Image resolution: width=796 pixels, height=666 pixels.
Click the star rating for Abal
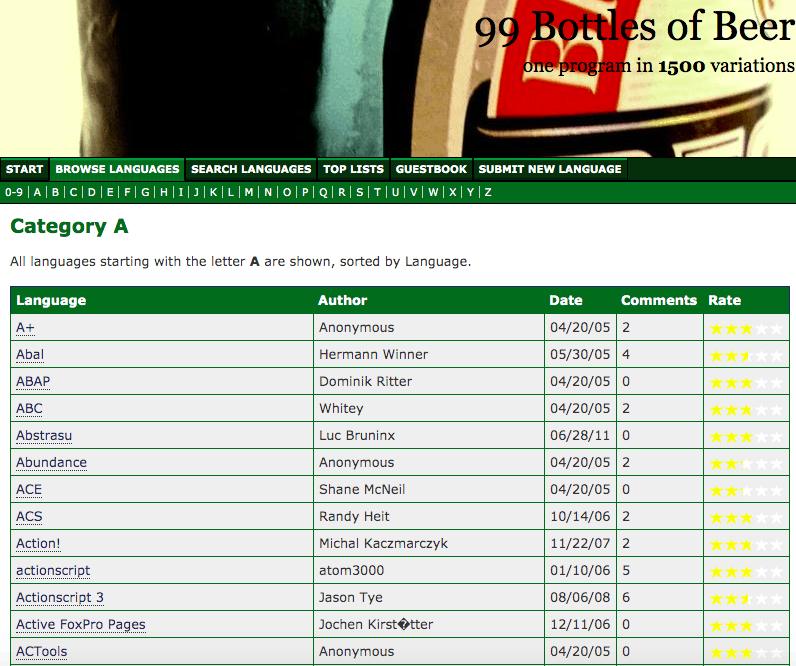point(746,355)
